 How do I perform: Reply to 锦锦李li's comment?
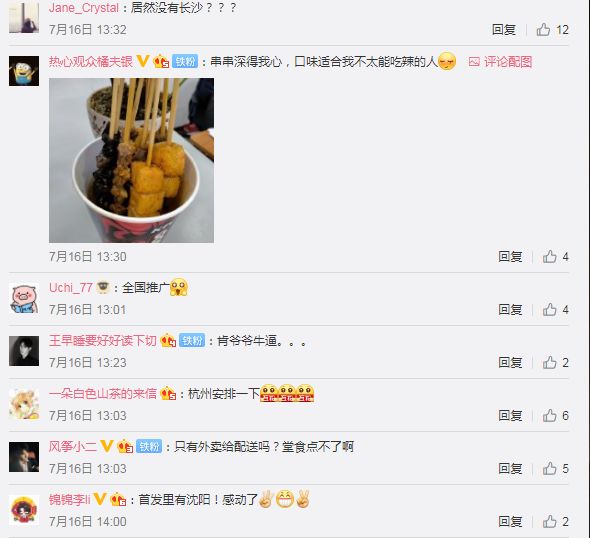[510, 522]
